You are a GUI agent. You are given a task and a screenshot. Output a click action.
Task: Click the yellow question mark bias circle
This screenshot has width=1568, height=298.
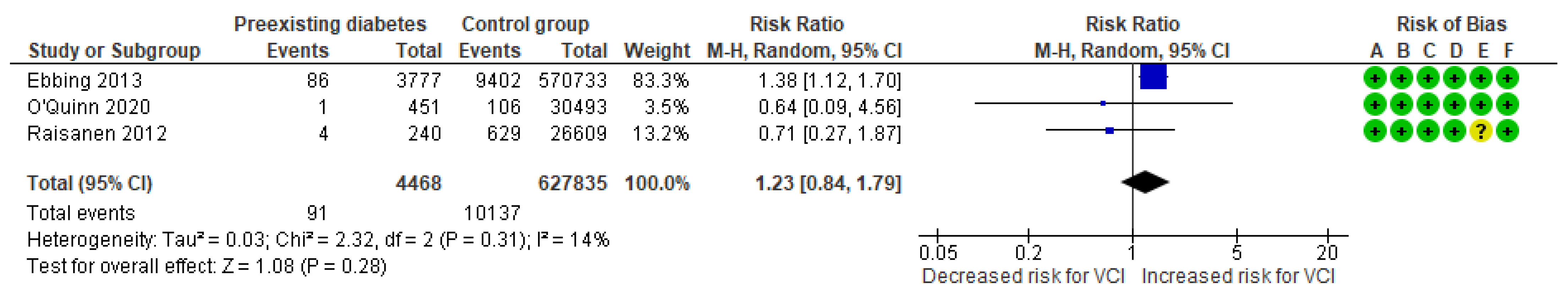[1480, 132]
